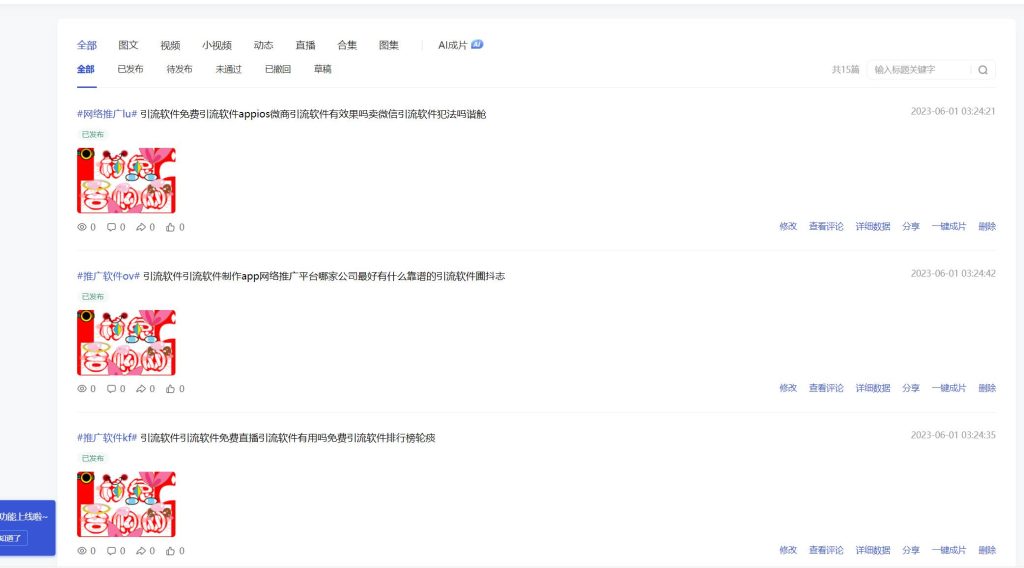Select the top-row 全部 content type tab
The width and height of the screenshot is (1024, 568).
(x=87, y=45)
